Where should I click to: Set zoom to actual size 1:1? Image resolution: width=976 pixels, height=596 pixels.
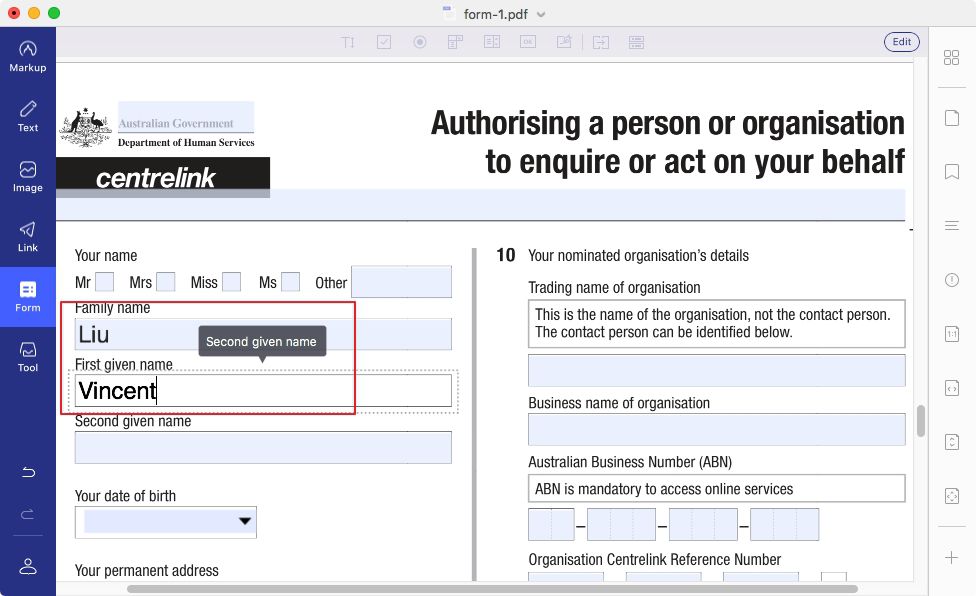(951, 334)
